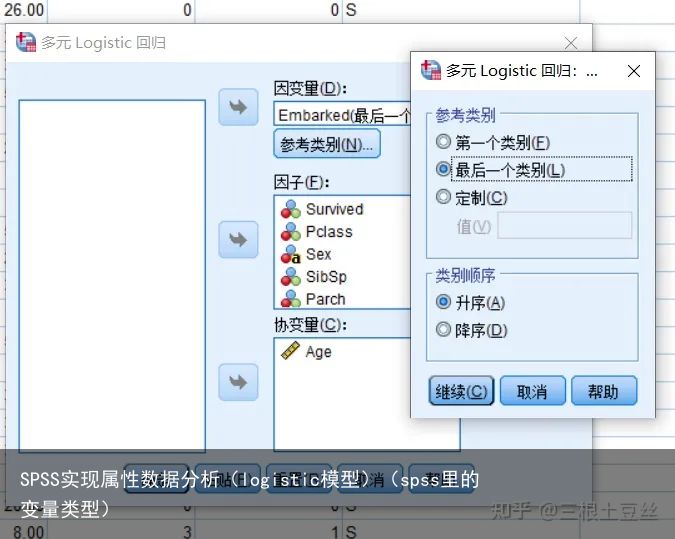This screenshot has width=675, height=539.
Task: Move variable to 因变量 with arrow button
Action: click(238, 107)
